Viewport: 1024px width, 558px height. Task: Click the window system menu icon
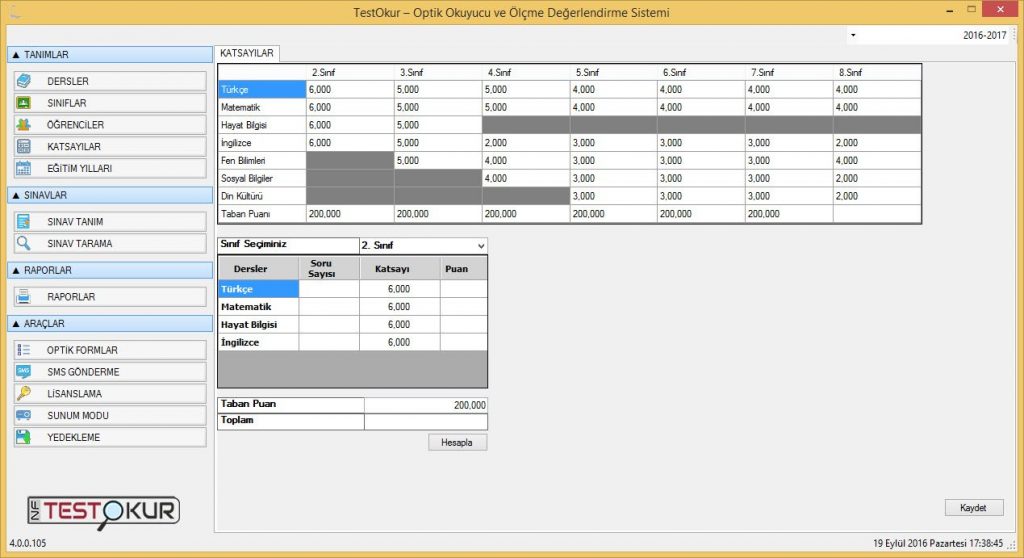click(16, 12)
